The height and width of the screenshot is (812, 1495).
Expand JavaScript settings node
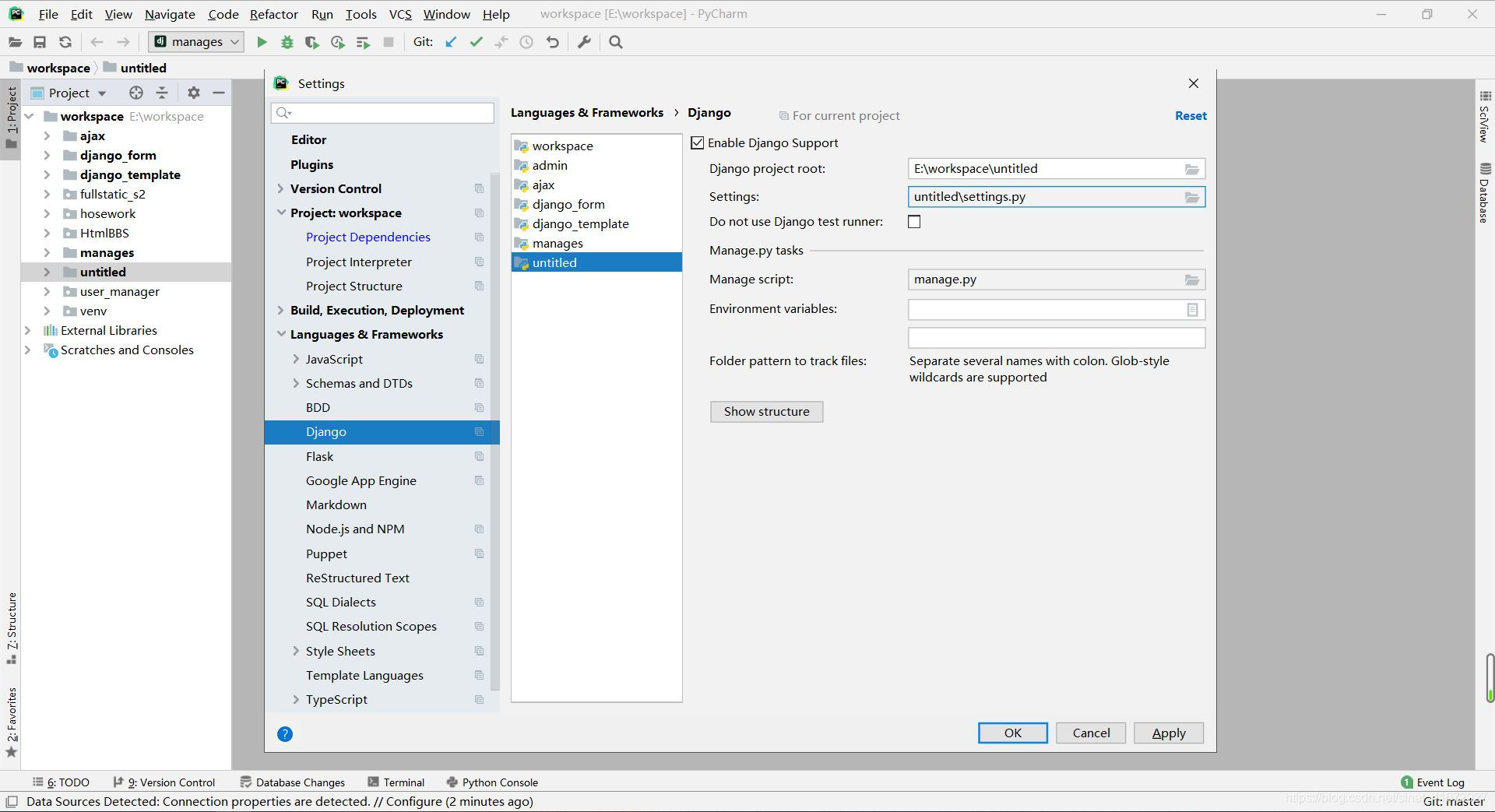click(x=296, y=359)
